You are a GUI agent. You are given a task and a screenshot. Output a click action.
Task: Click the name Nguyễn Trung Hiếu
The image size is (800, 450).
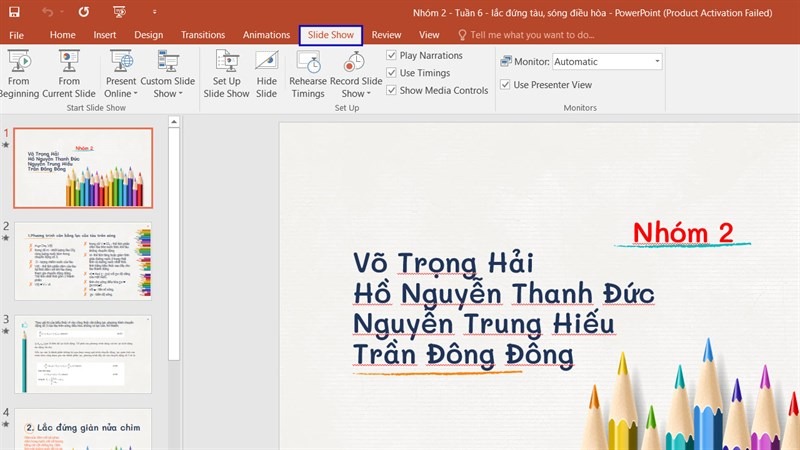point(484,324)
